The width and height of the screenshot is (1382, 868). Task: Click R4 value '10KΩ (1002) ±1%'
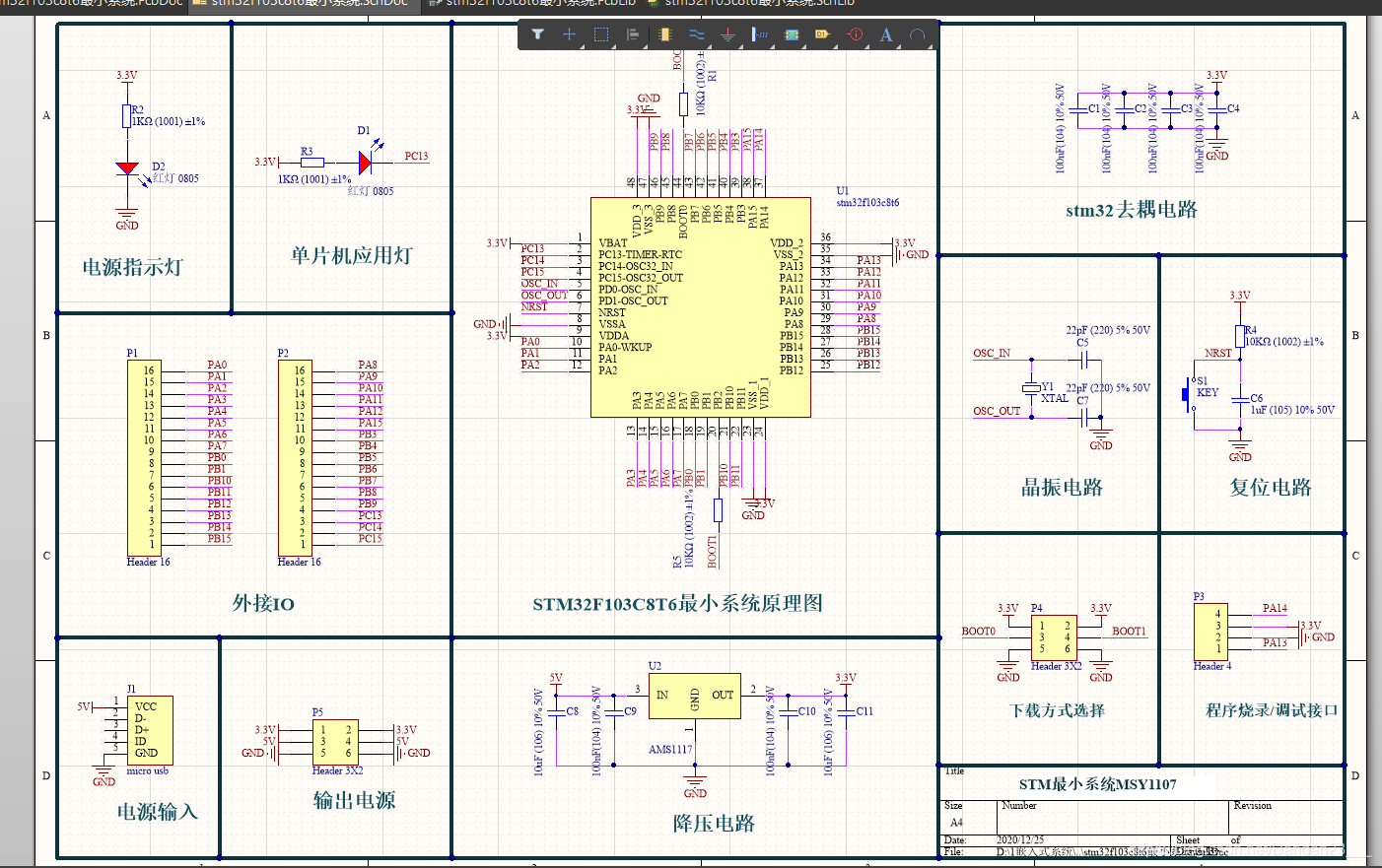pos(1283,342)
